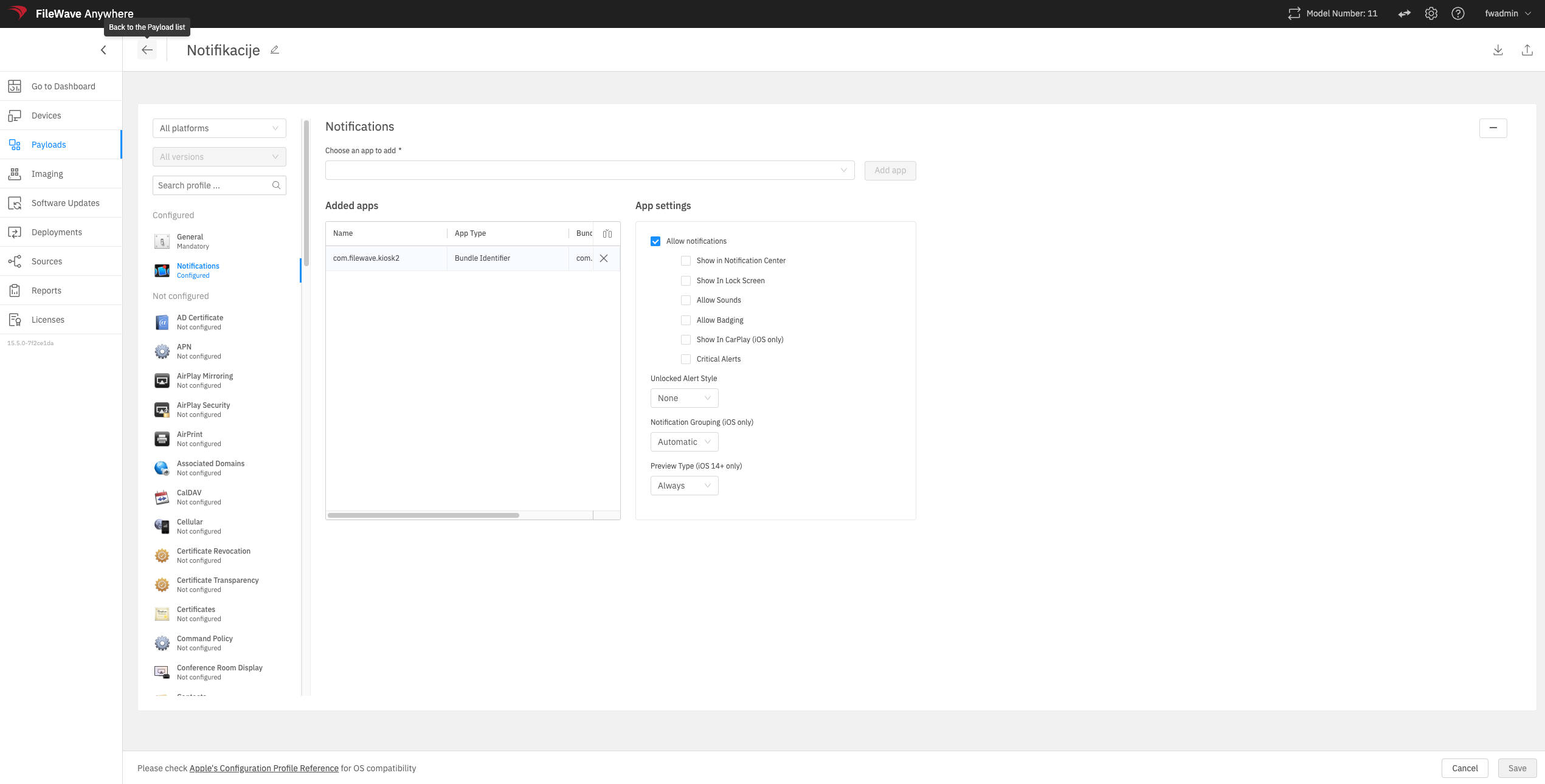Screen dimensions: 1545x784
Task: Click the CalDAV calendar icon
Action: pos(162,497)
